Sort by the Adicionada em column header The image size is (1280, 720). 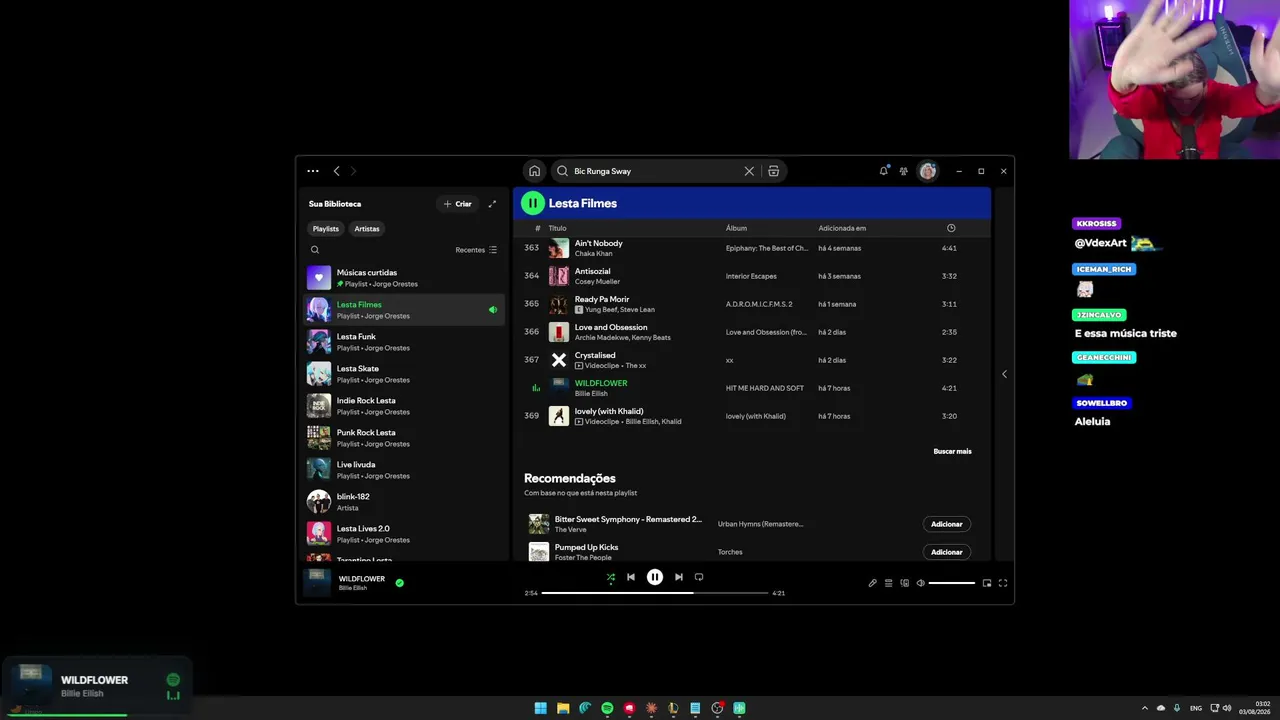[842, 228]
